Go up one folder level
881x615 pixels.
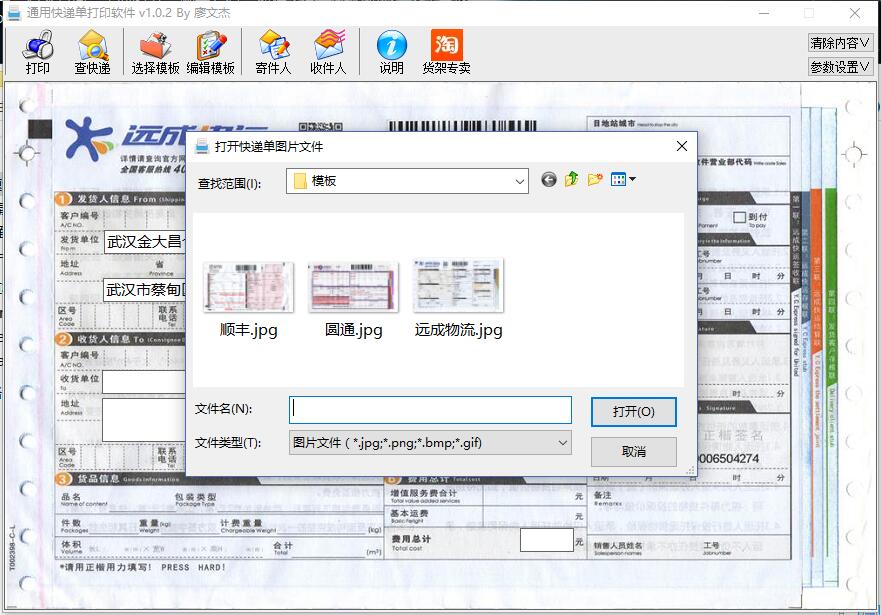point(572,180)
